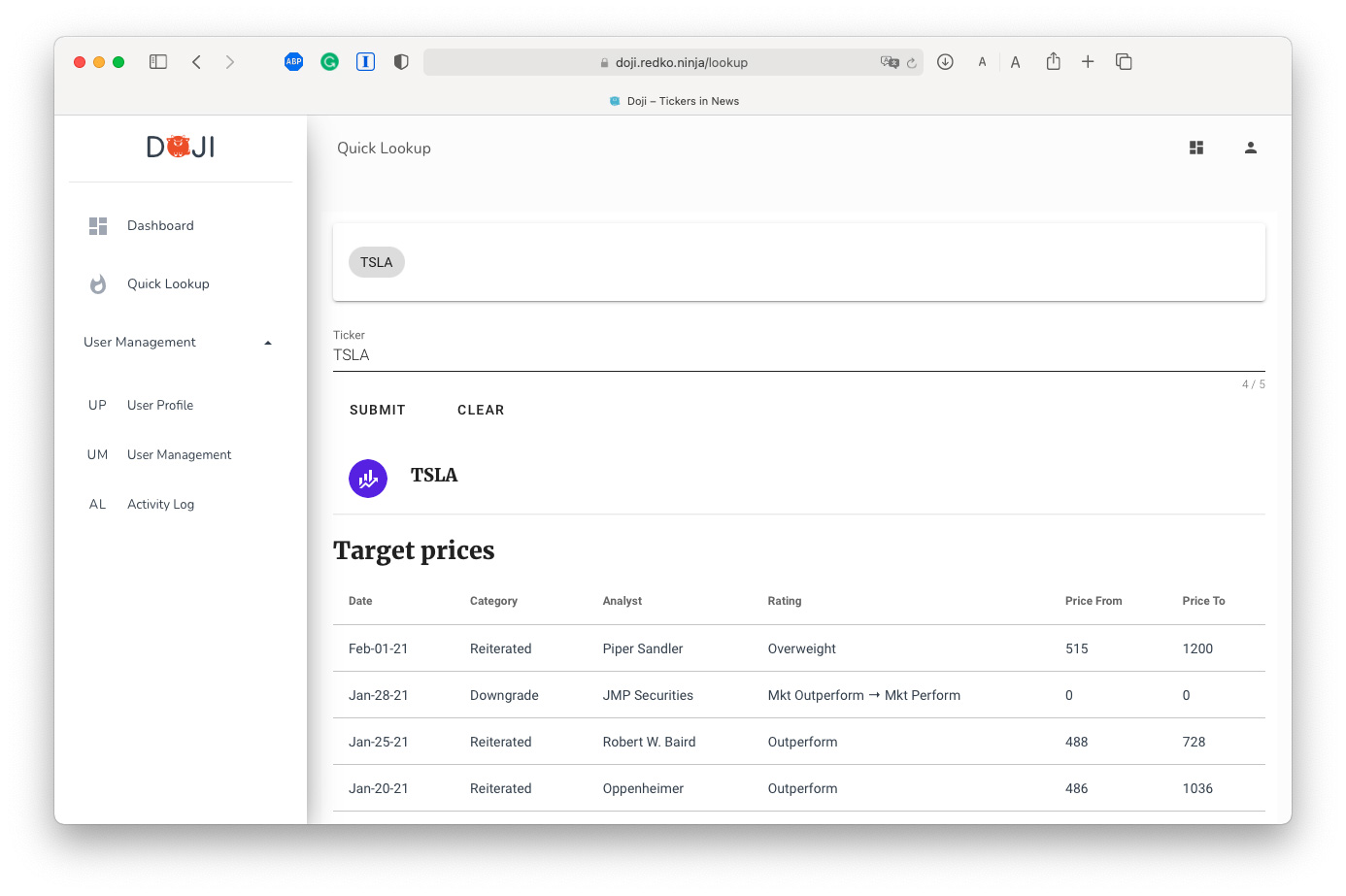The height and width of the screenshot is (896, 1346).
Task: Collapse the User Management section
Action: tap(268, 343)
